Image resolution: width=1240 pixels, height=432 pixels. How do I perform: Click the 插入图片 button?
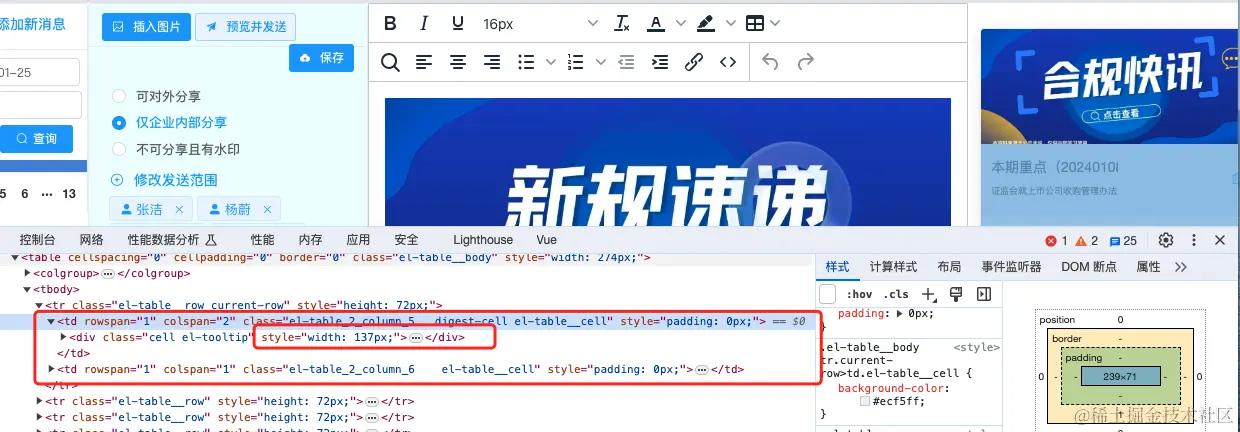146,27
